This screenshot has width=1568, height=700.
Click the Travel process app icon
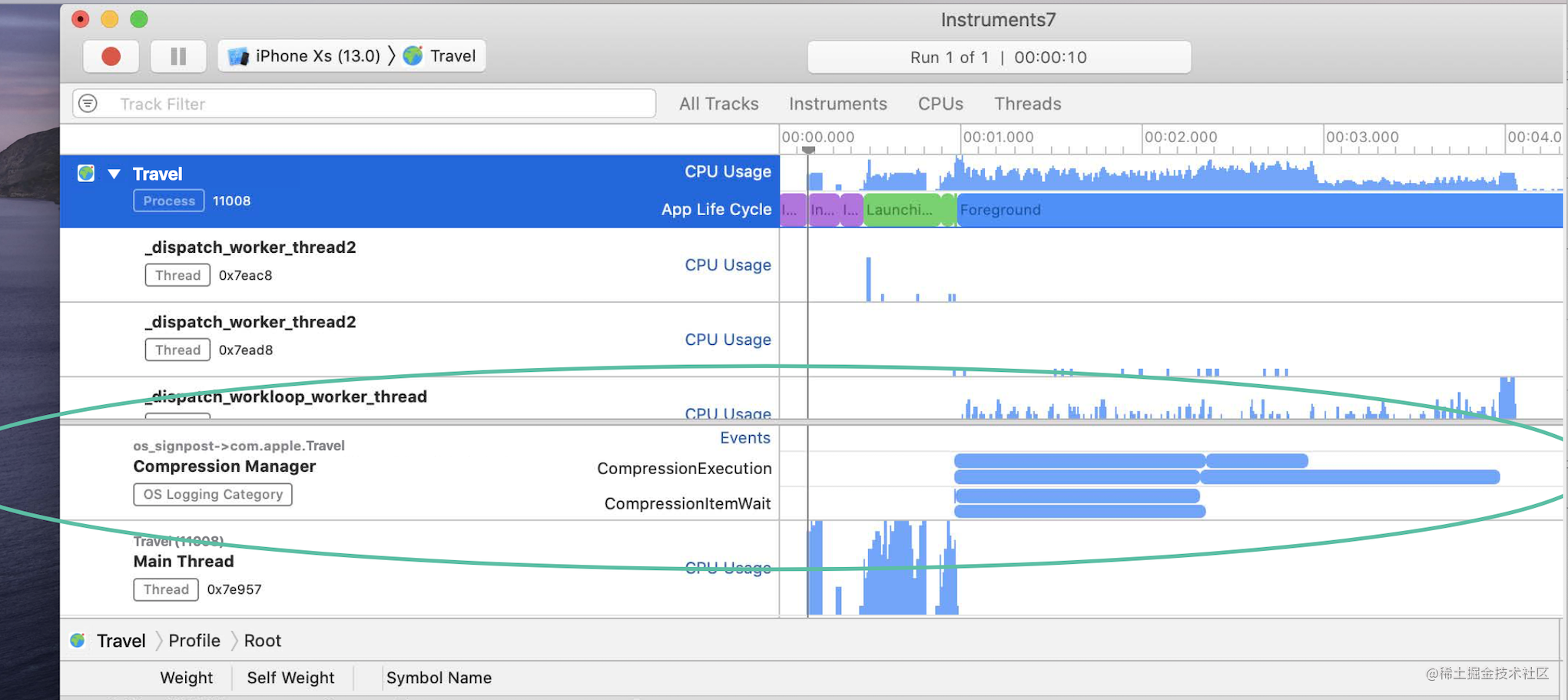(x=86, y=173)
